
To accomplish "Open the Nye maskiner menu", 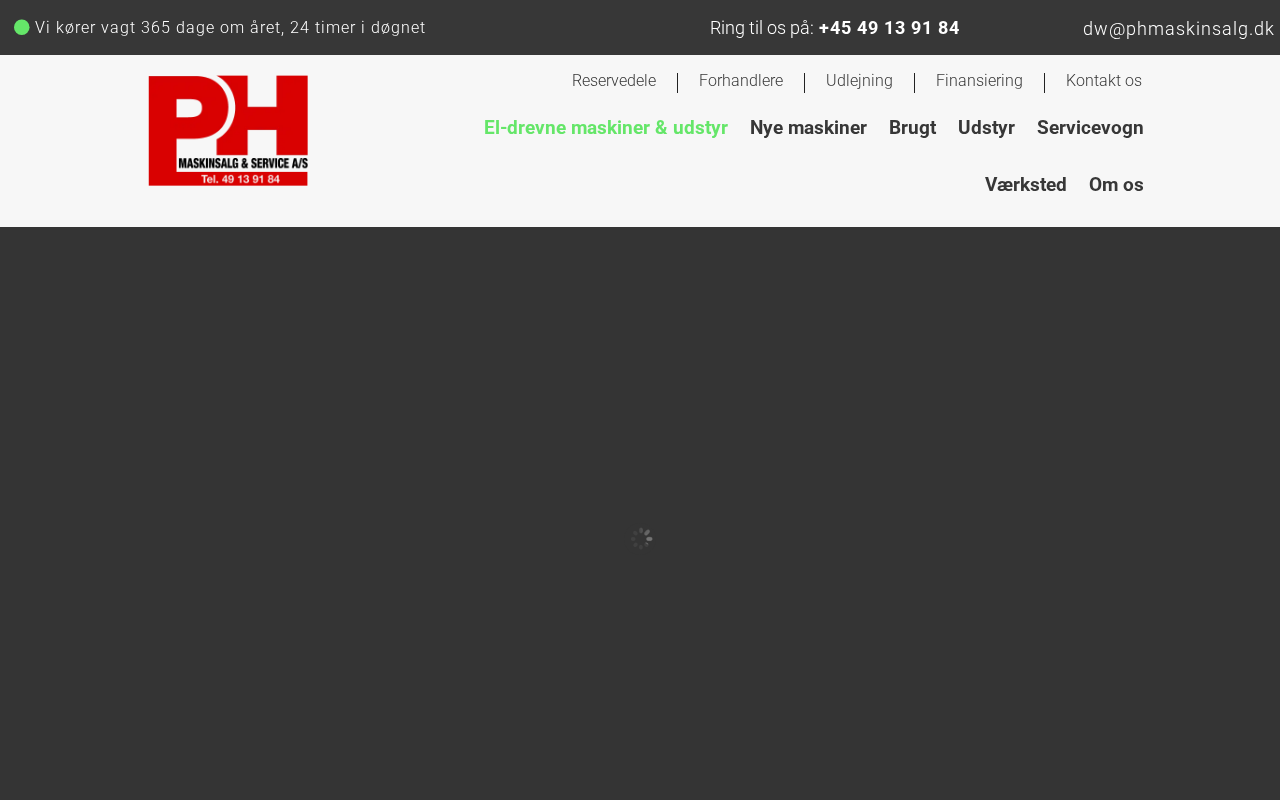I will [808, 128].
